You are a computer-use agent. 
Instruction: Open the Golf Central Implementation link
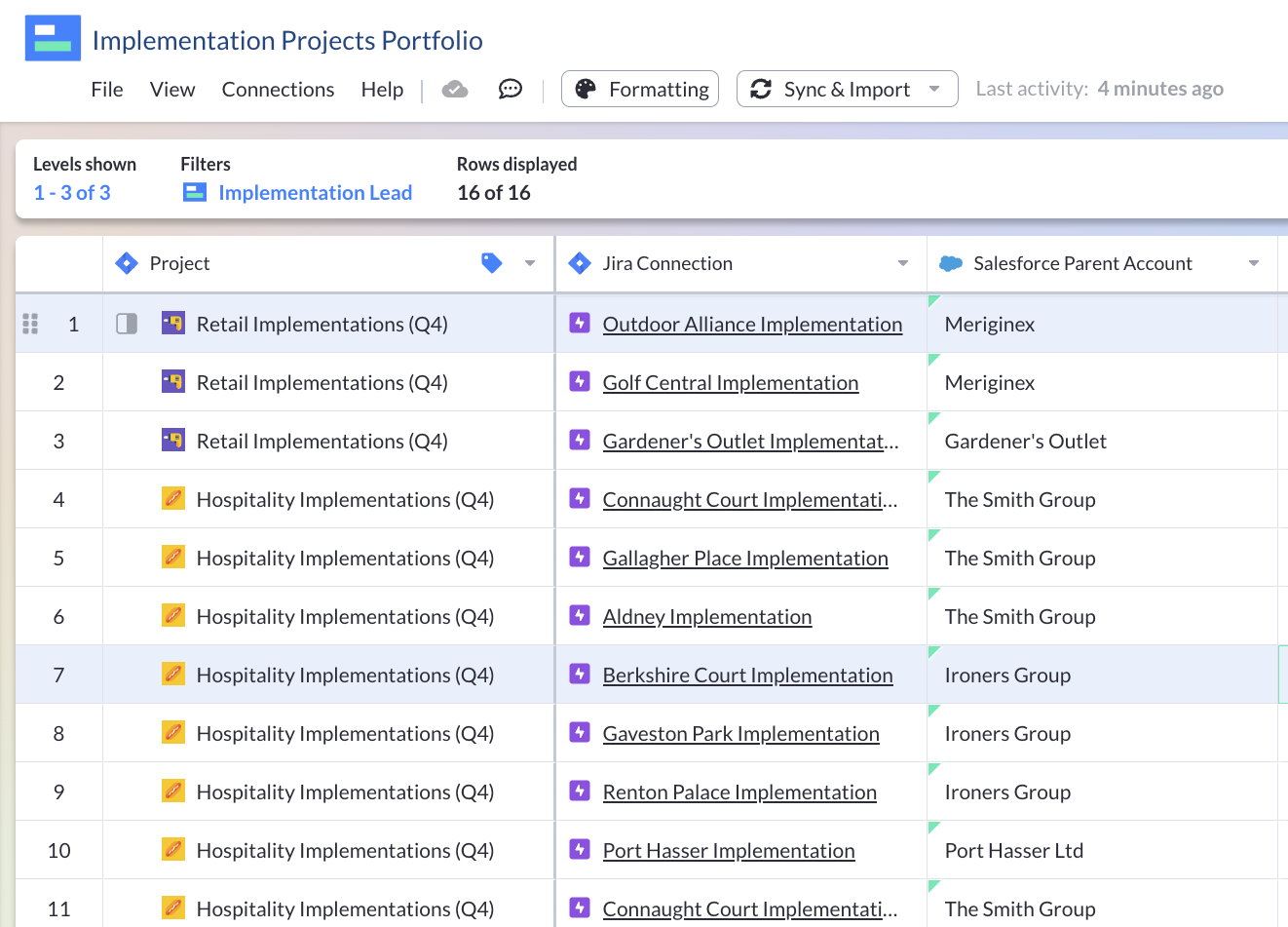click(x=731, y=382)
